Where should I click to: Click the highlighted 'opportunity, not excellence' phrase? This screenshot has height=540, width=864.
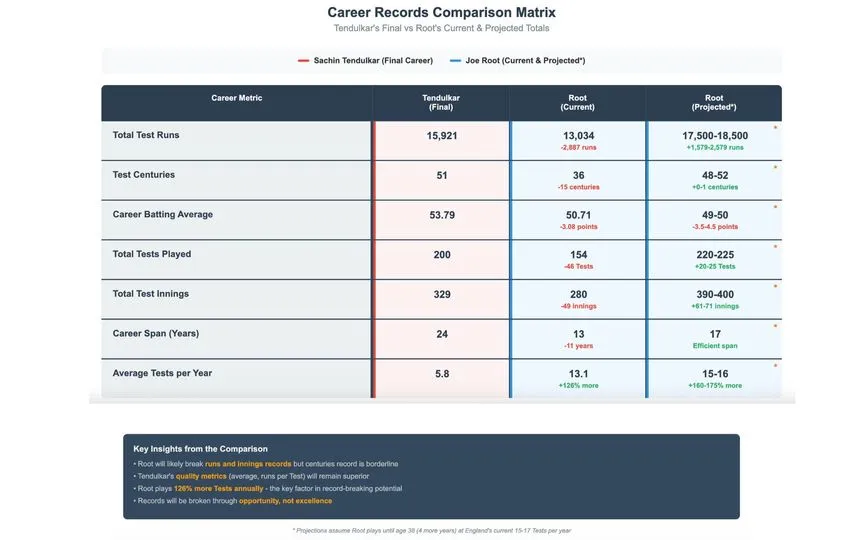click(x=285, y=501)
